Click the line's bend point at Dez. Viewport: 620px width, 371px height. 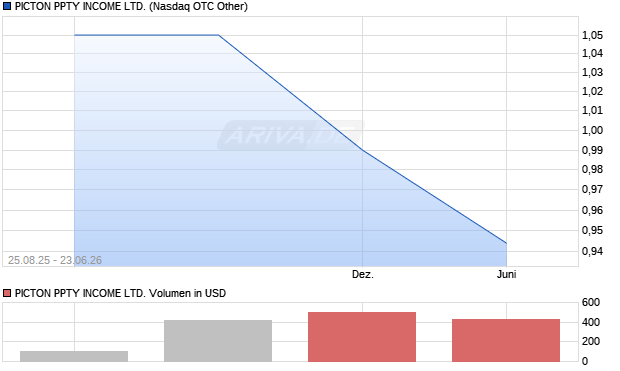point(362,150)
